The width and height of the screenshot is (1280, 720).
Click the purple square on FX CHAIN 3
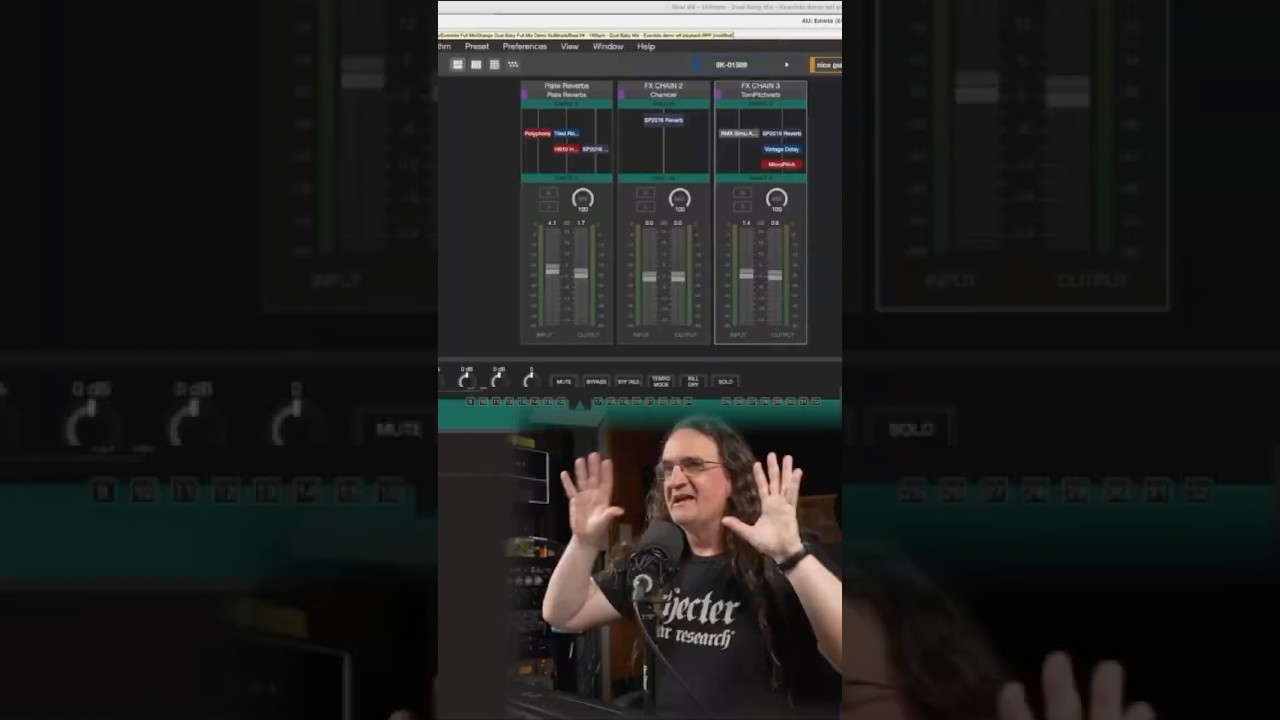click(x=718, y=94)
